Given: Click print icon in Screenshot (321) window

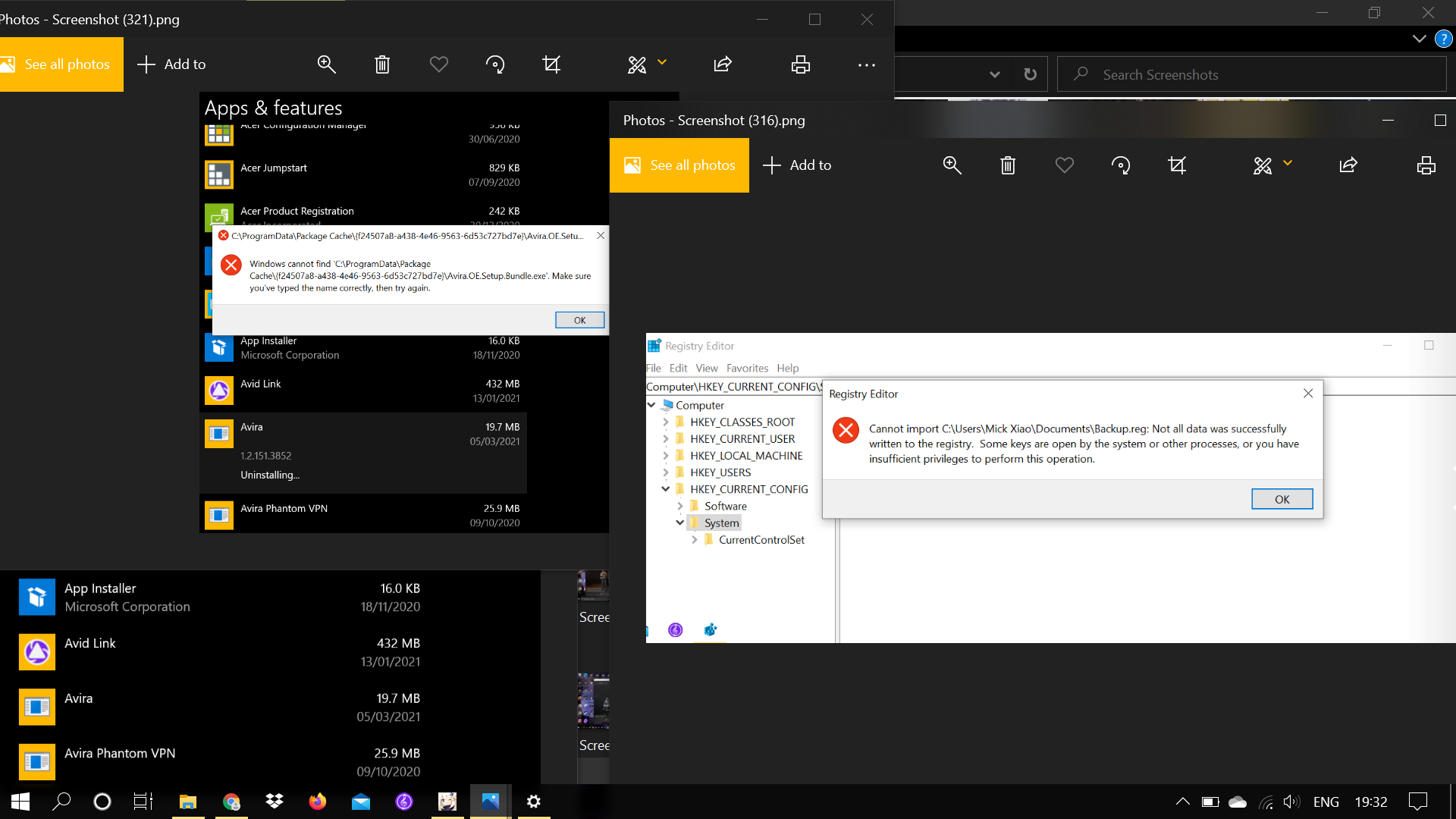Looking at the screenshot, I should tap(801, 64).
